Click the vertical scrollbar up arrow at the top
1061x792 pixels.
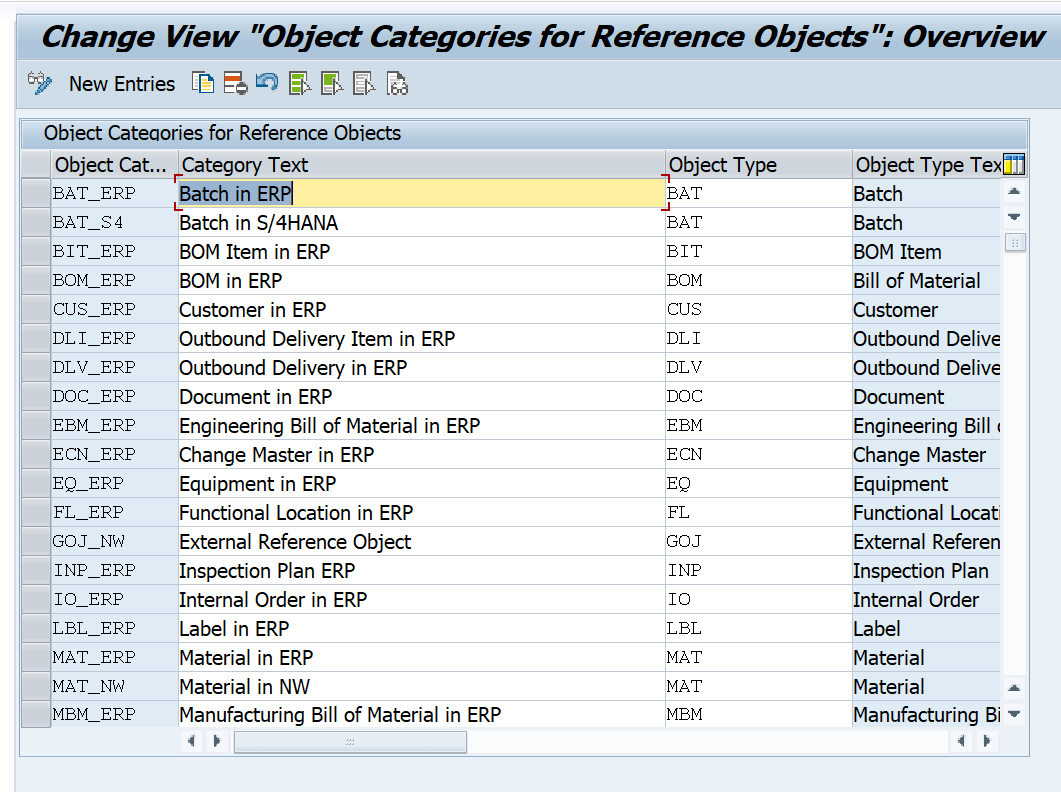(1014, 192)
